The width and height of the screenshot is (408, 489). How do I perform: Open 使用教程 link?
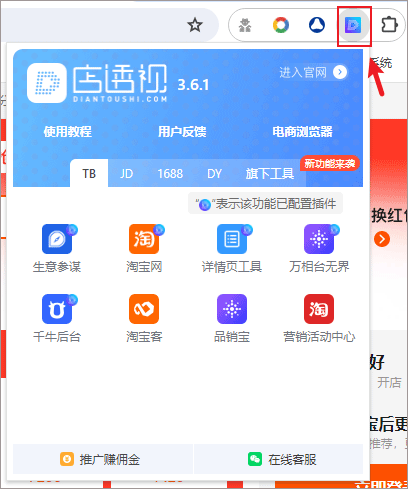pos(68,132)
